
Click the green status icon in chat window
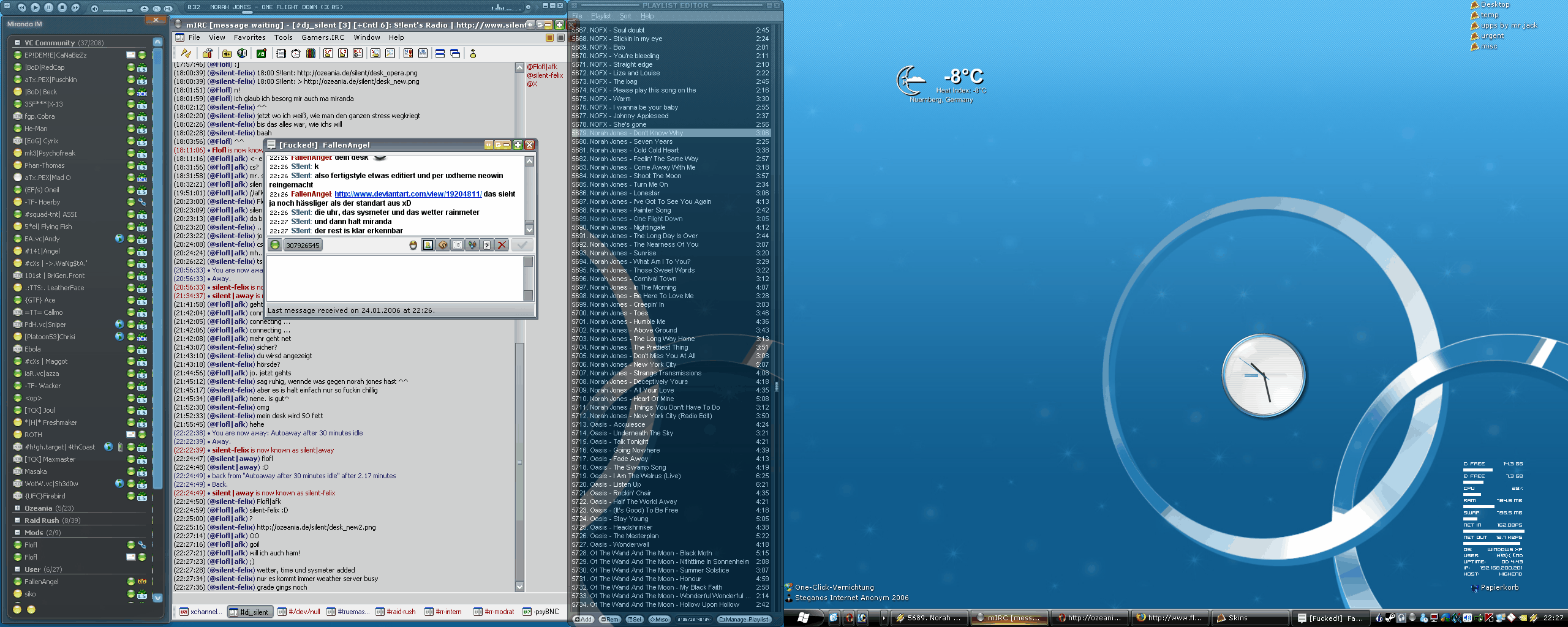coord(275,246)
